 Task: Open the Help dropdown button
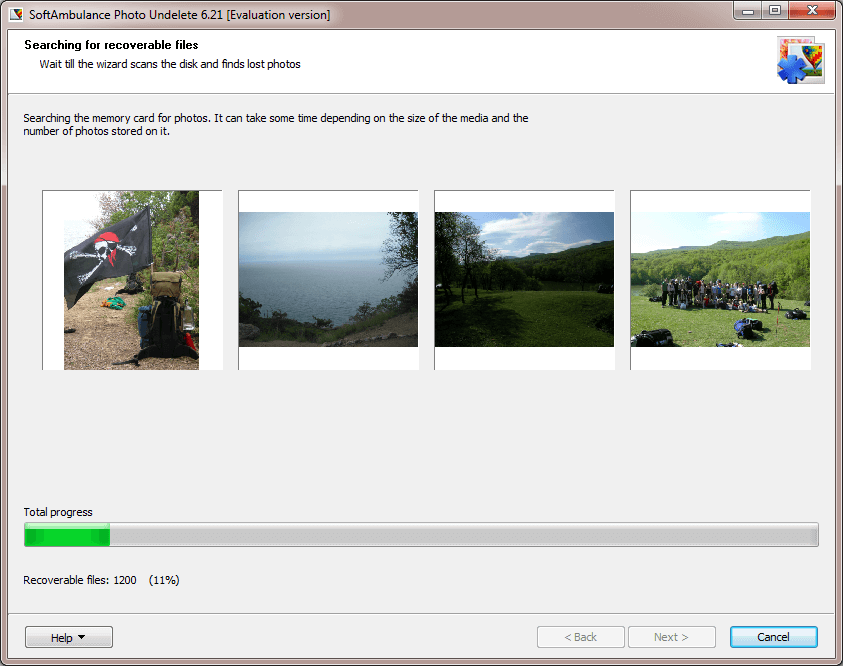coord(69,637)
